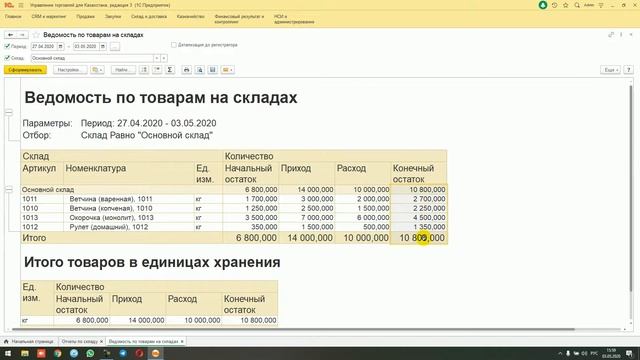Open the Продажи section

tap(85, 17)
